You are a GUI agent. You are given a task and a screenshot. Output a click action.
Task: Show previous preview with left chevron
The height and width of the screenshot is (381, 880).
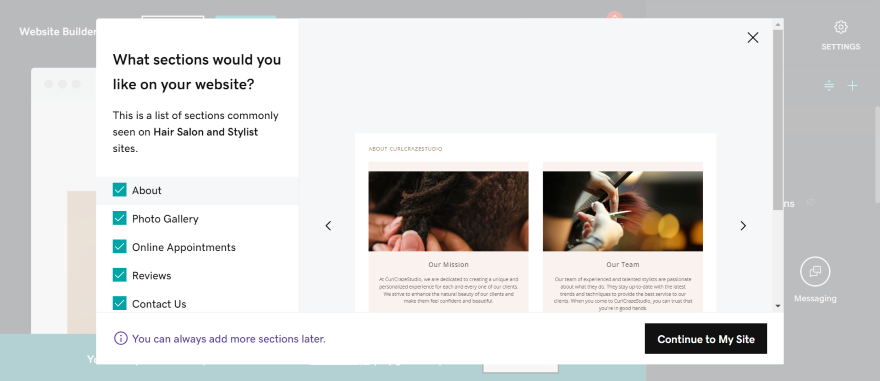pyautogui.click(x=328, y=226)
